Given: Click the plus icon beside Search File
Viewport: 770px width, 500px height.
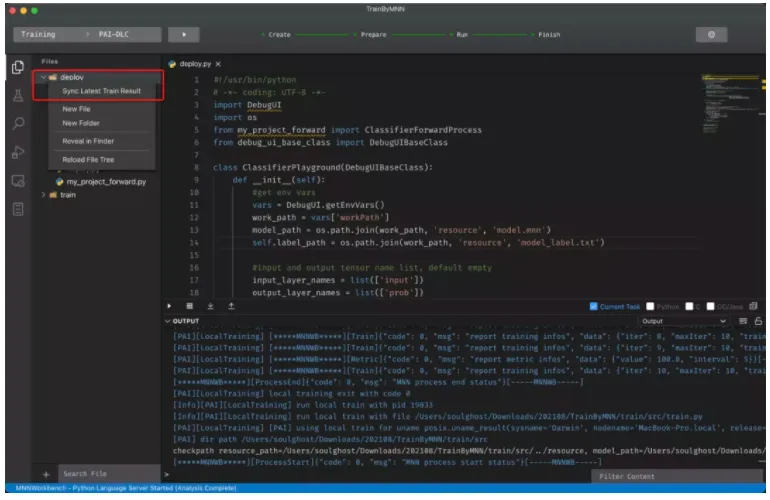Looking at the screenshot, I should pyautogui.click(x=46, y=474).
